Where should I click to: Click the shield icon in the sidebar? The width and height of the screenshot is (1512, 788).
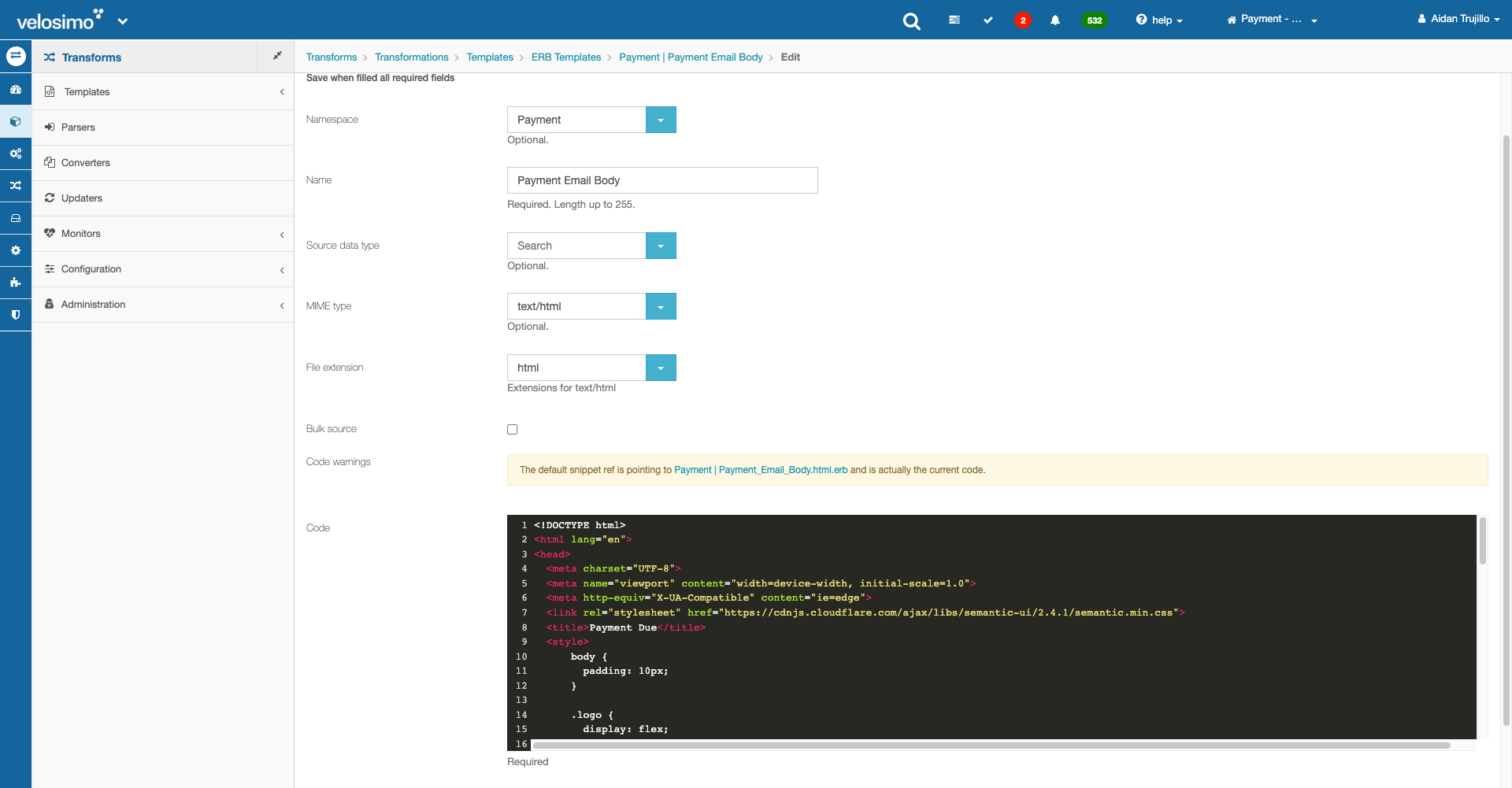(16, 314)
